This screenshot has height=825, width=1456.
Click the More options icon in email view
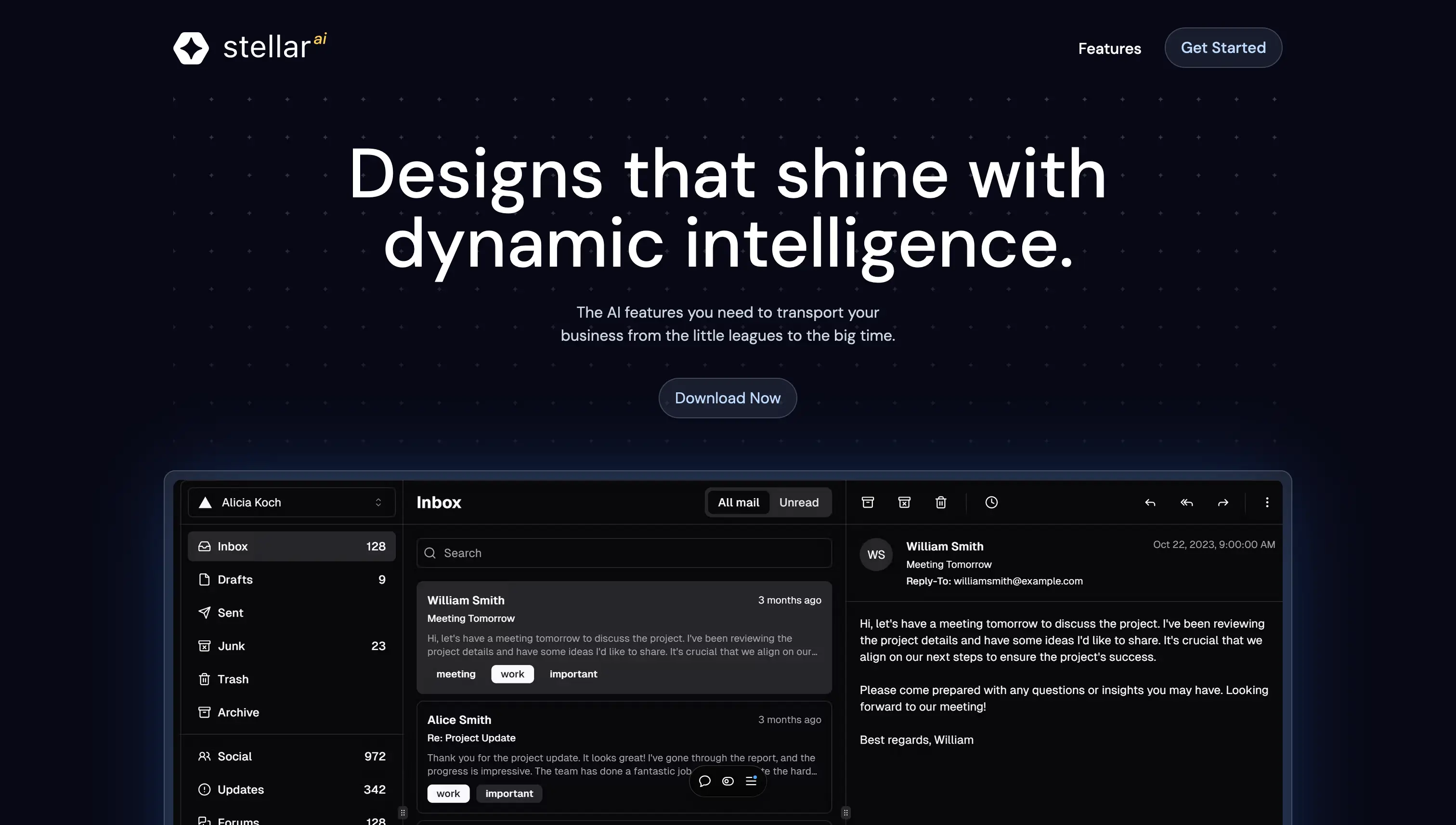click(1266, 502)
